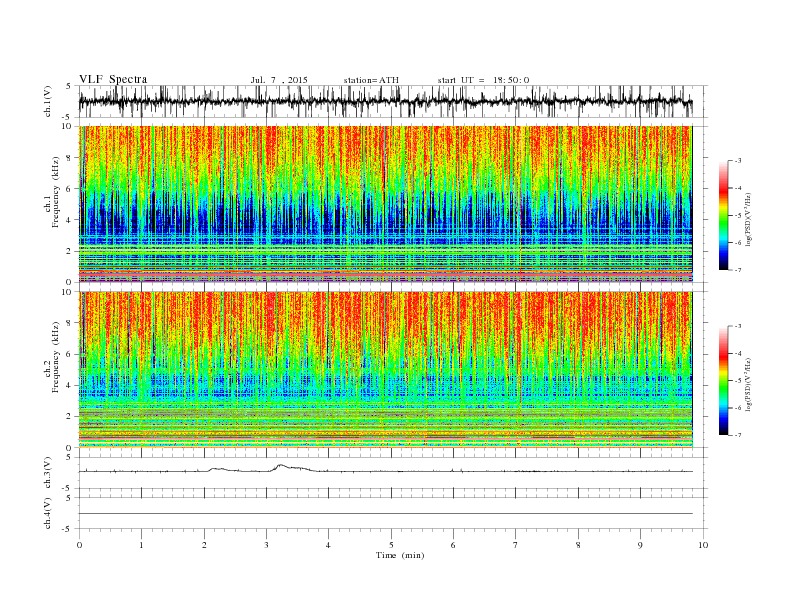Click the "ch.3(V)" axis label

[48, 473]
